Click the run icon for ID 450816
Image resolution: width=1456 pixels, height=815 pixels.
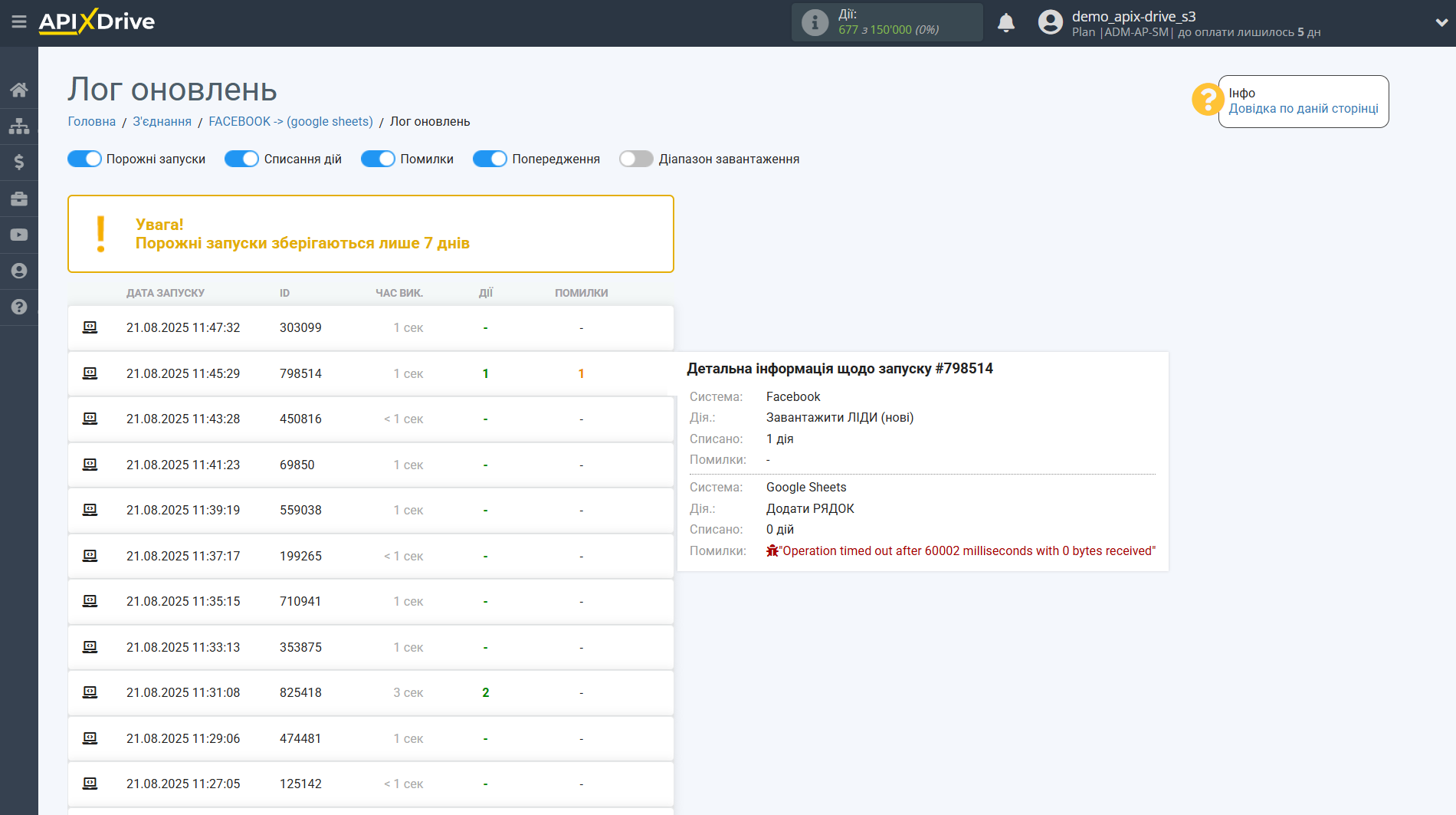pos(90,419)
